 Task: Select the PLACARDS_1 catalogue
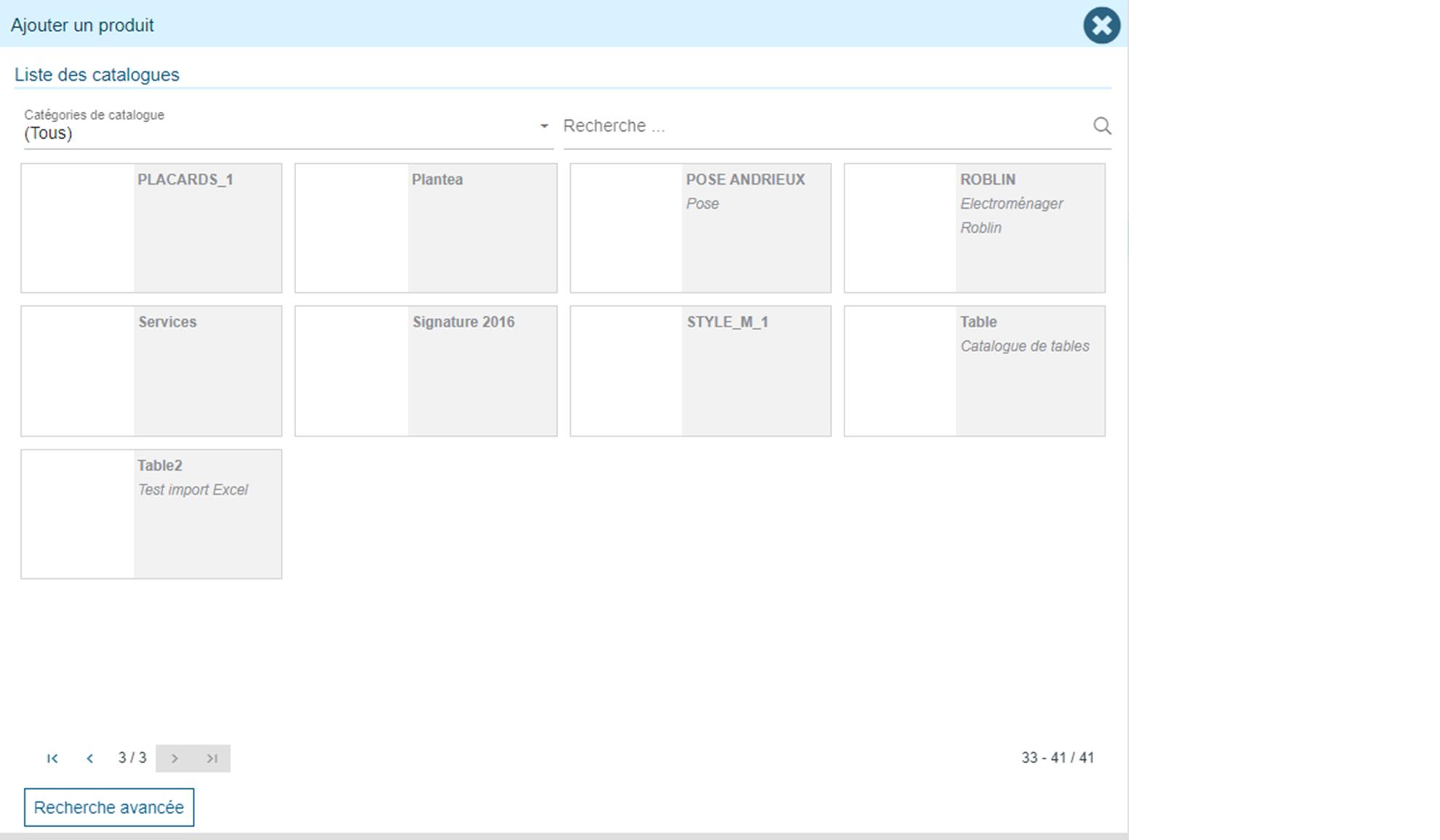[x=151, y=228]
